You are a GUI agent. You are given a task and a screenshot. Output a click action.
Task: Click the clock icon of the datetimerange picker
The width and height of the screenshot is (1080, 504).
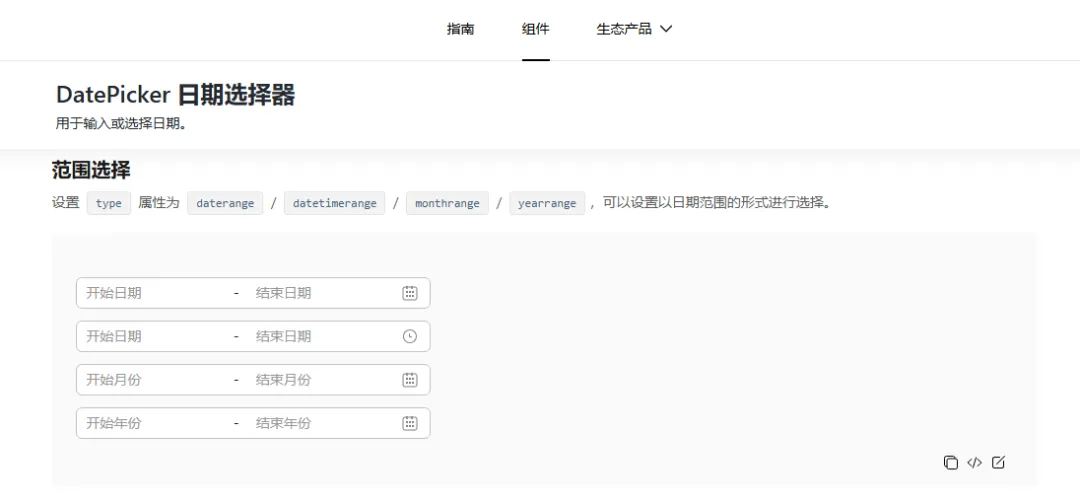click(x=410, y=337)
